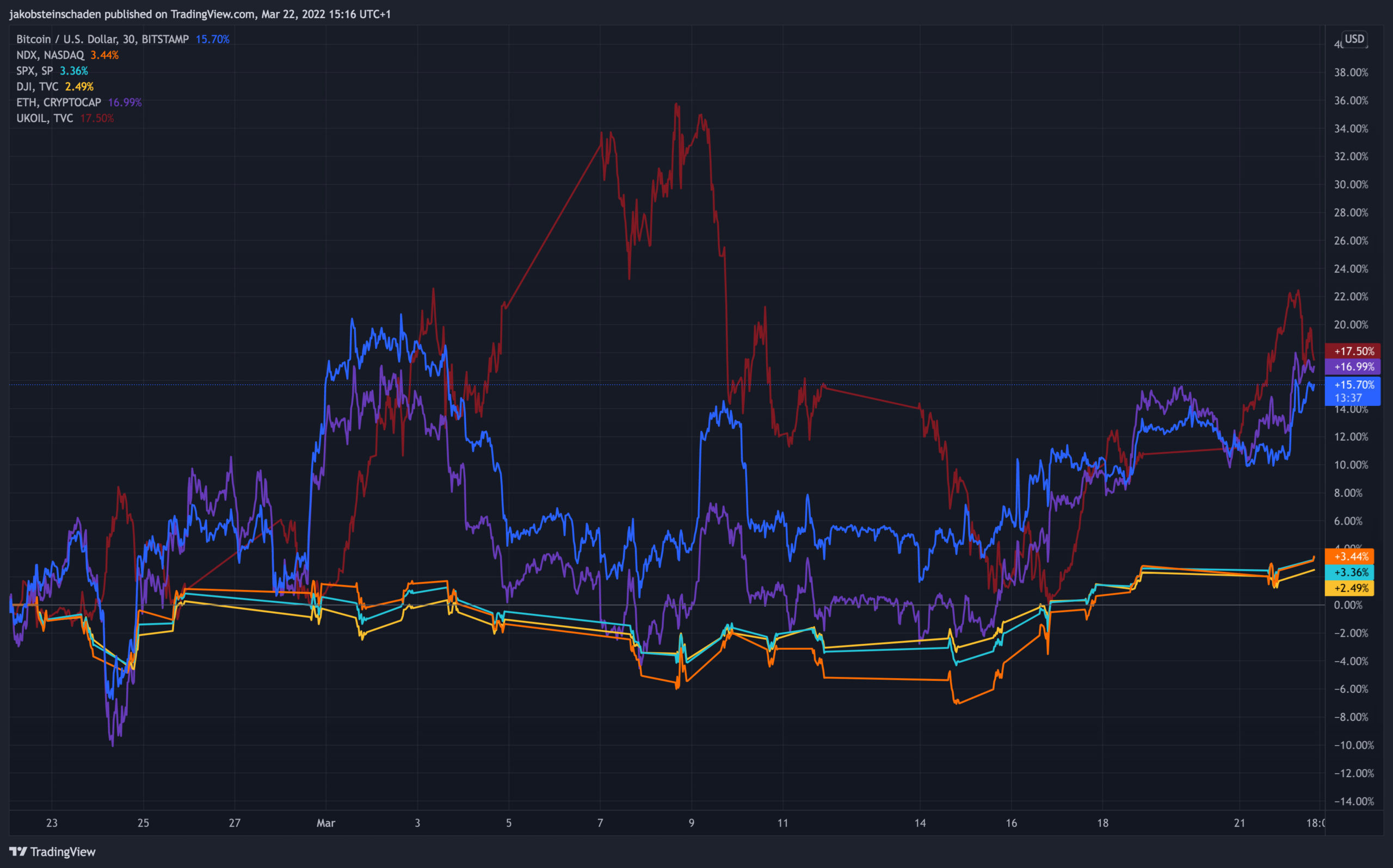Click the 20.00% scale value

click(1351, 325)
